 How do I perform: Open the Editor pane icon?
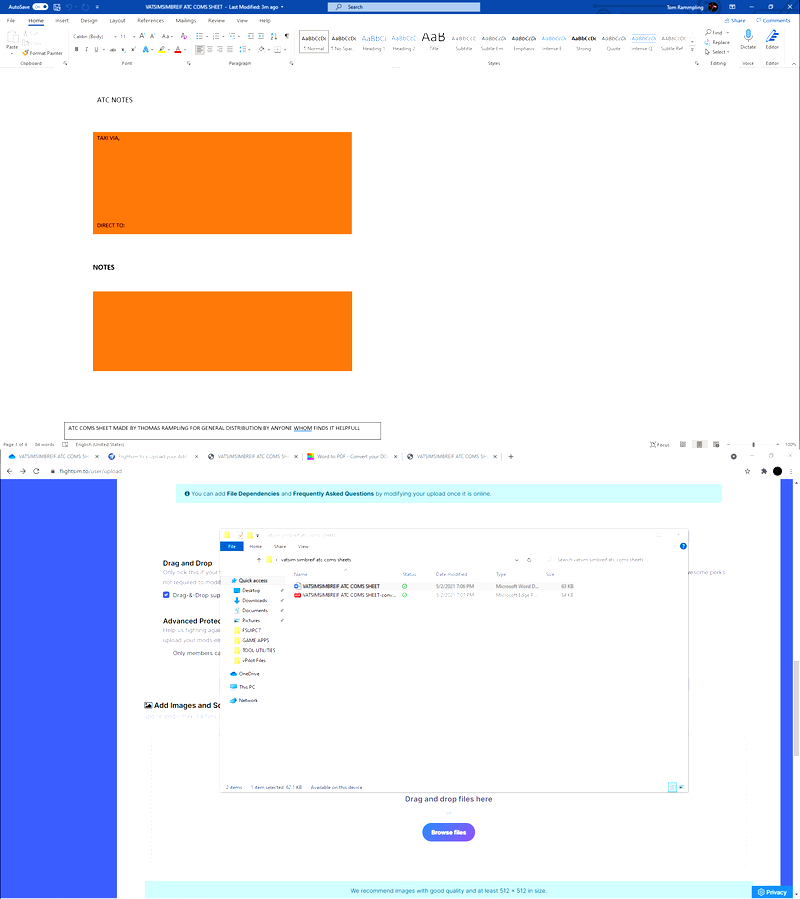coord(772,37)
